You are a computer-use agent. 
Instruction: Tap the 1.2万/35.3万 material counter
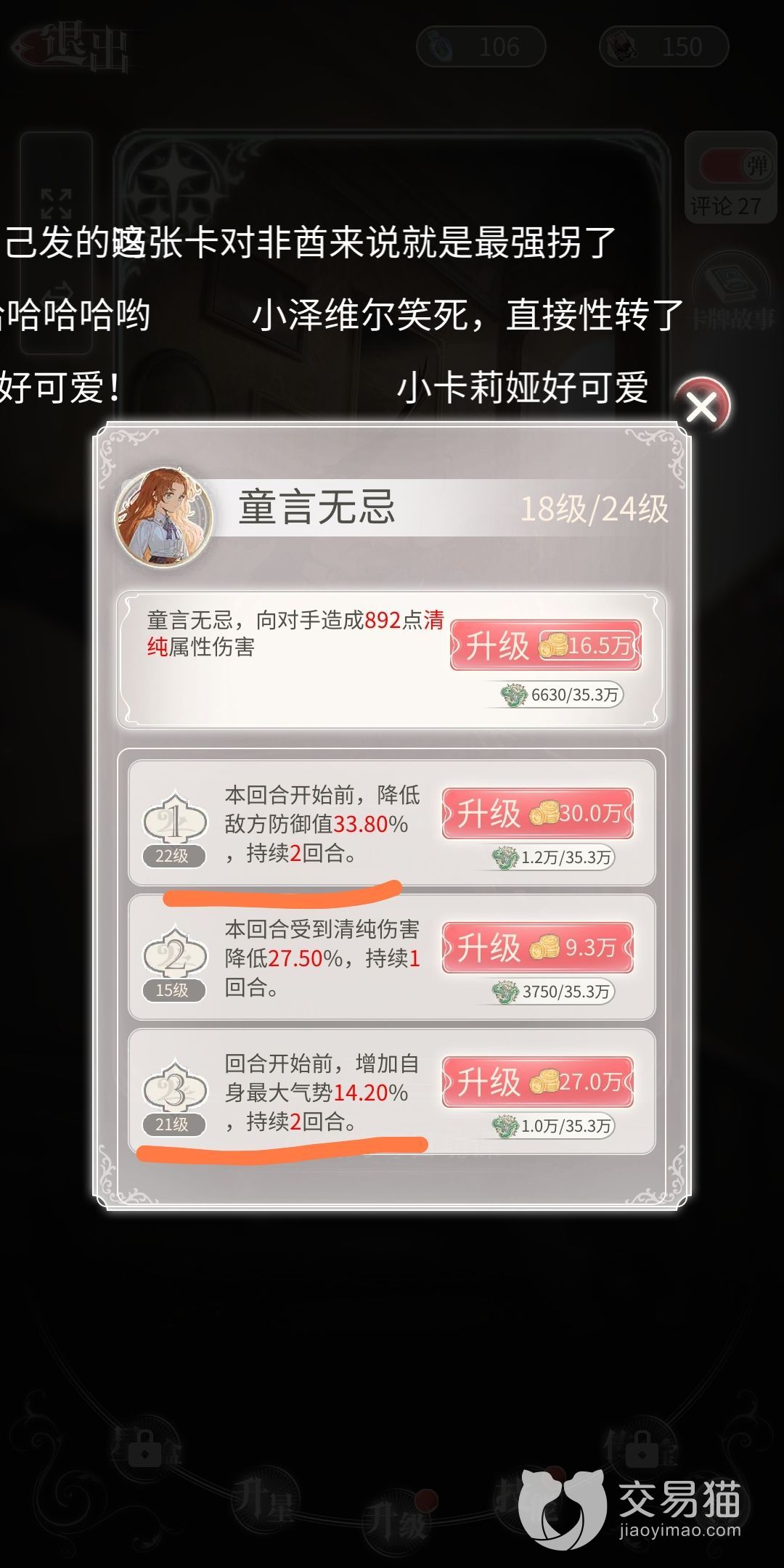(x=552, y=857)
